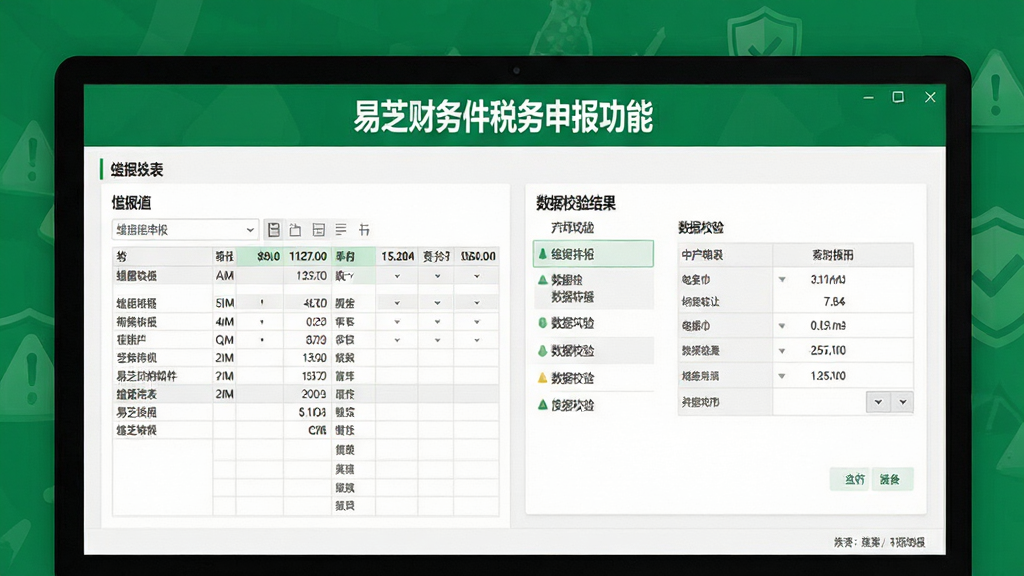The image size is (1024, 576).
Task: Select the 7.84 value in the validation table
Action: point(834,302)
